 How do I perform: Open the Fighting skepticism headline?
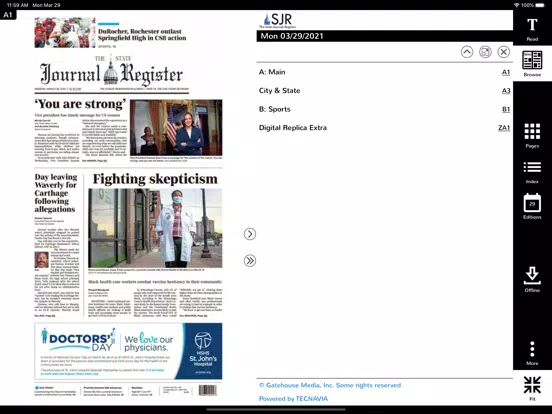tap(155, 179)
